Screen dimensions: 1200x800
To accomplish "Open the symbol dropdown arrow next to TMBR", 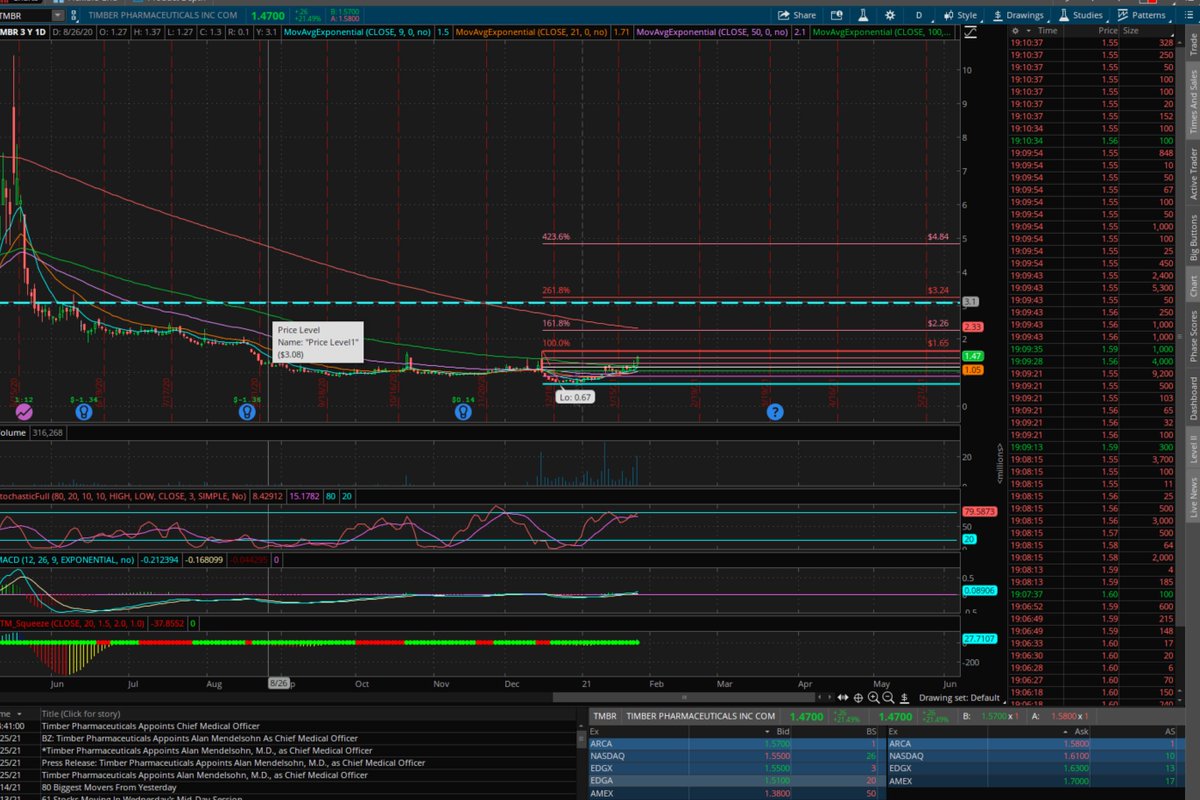I will 57,15.
